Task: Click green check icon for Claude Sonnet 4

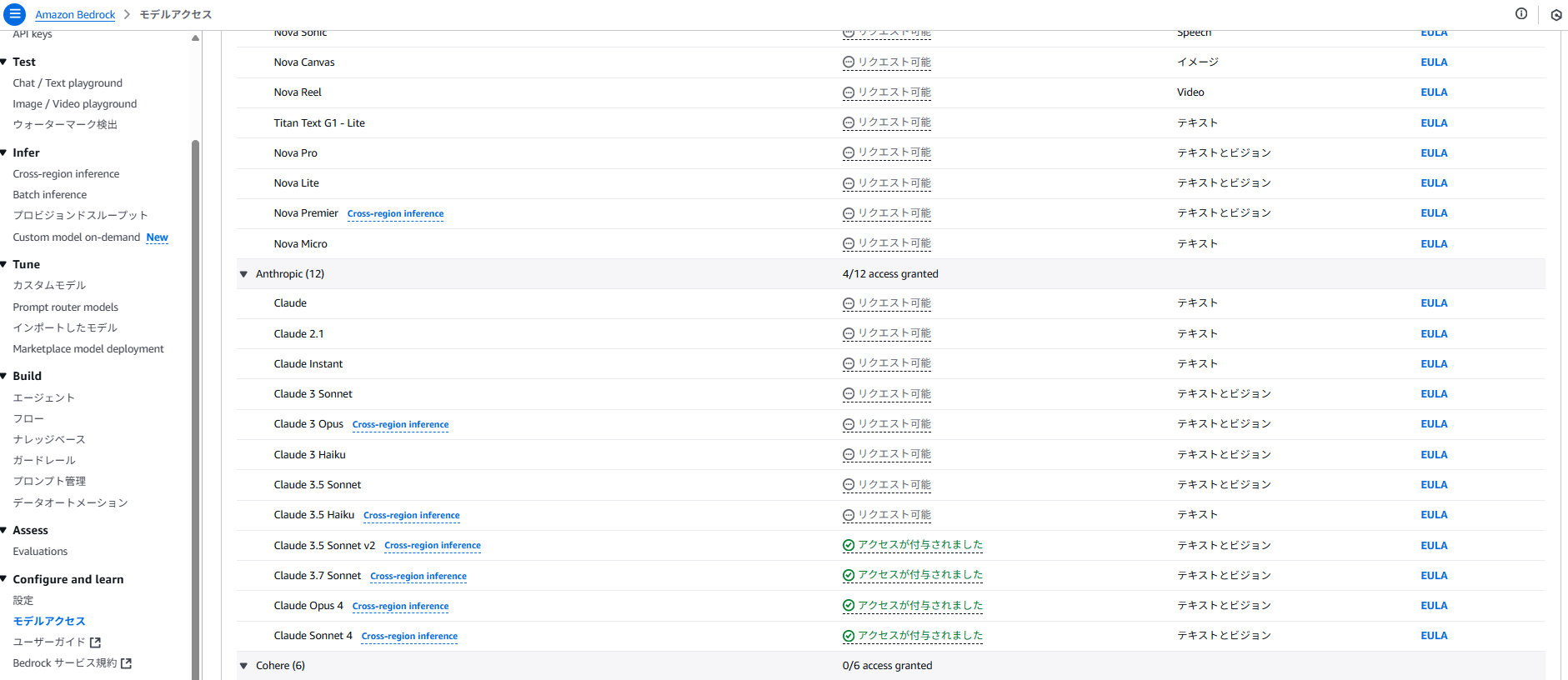Action: (x=849, y=636)
